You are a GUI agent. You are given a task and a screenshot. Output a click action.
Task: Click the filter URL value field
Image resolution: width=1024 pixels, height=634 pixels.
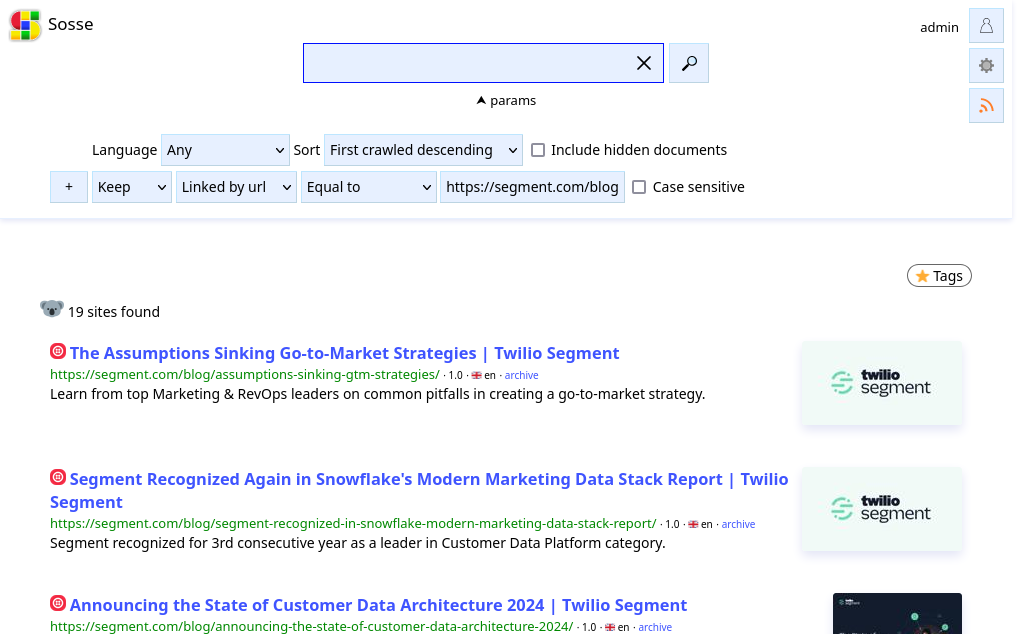point(532,187)
